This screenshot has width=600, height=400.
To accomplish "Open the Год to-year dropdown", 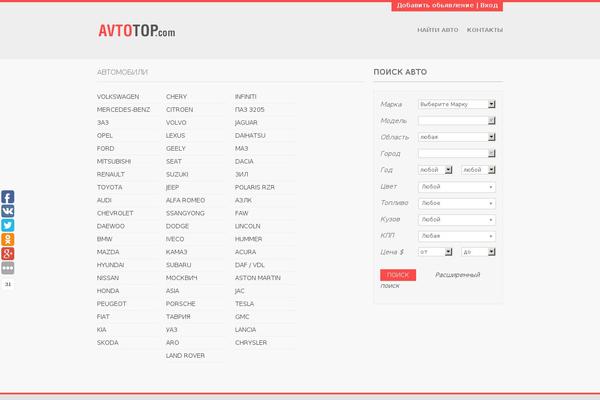I will click(479, 170).
